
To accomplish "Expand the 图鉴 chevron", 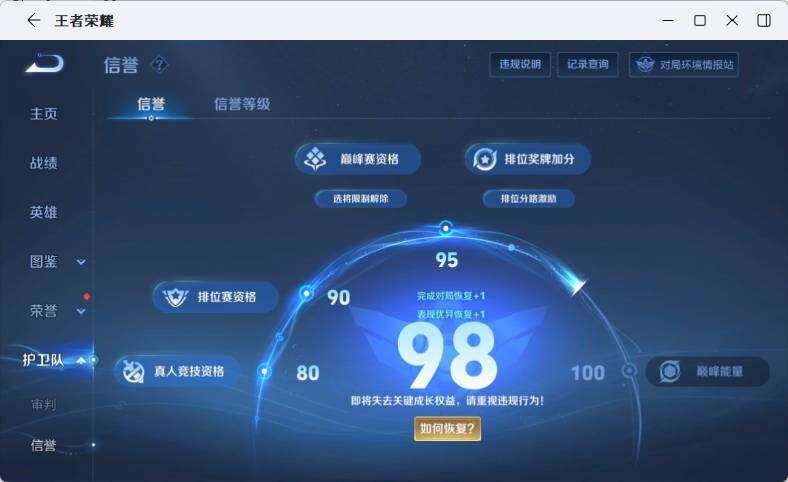I will click(x=81, y=262).
